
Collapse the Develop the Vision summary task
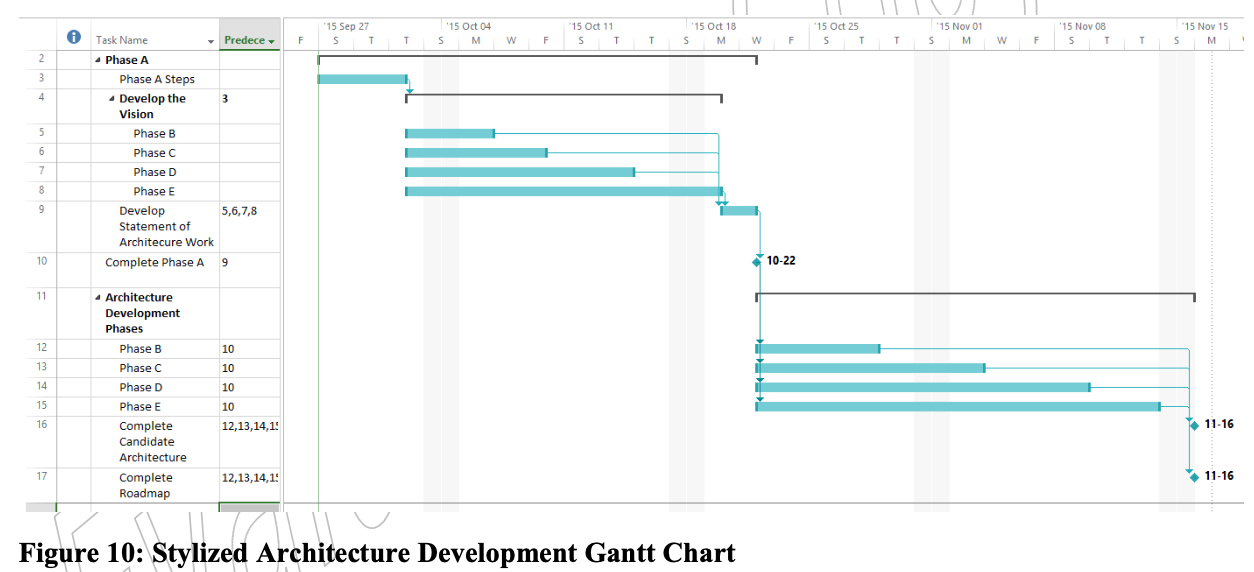click(112, 99)
